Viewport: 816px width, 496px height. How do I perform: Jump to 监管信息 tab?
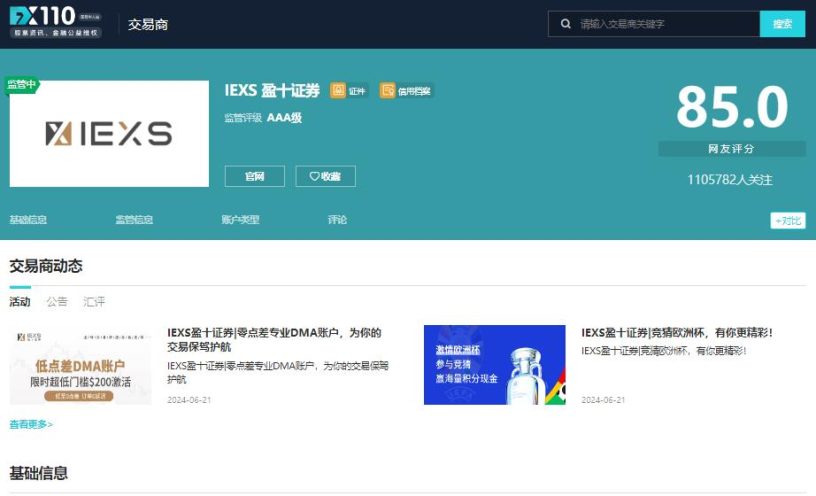134,220
